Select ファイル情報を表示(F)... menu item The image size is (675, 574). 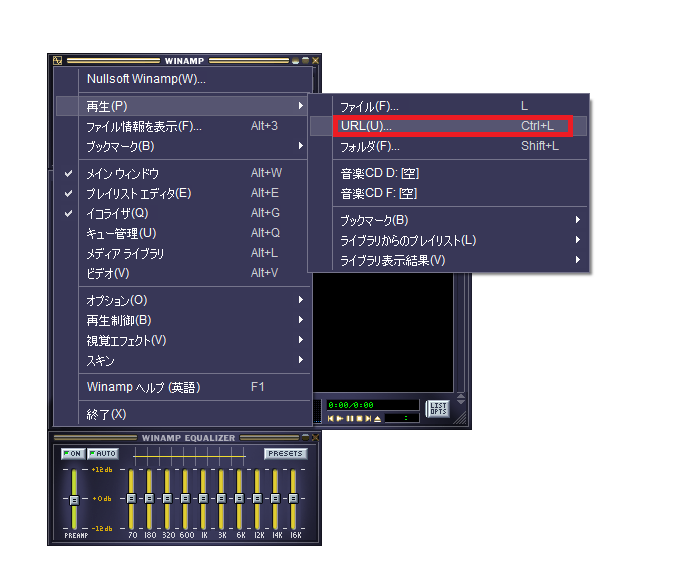[x=183, y=126]
